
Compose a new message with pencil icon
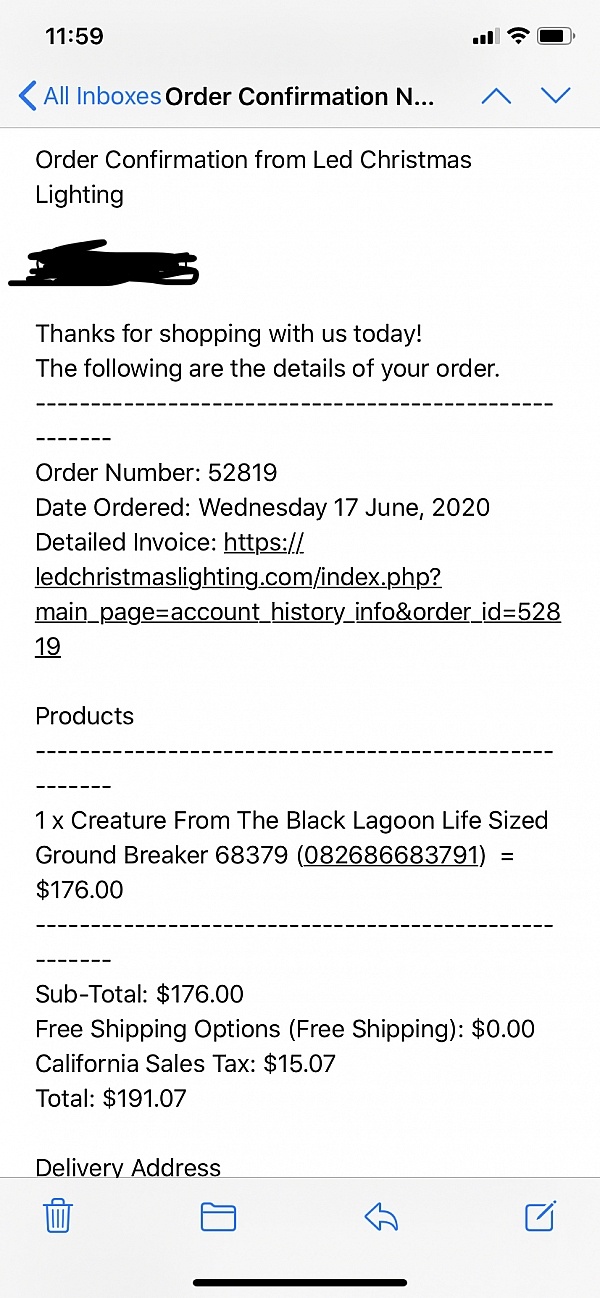point(540,1215)
